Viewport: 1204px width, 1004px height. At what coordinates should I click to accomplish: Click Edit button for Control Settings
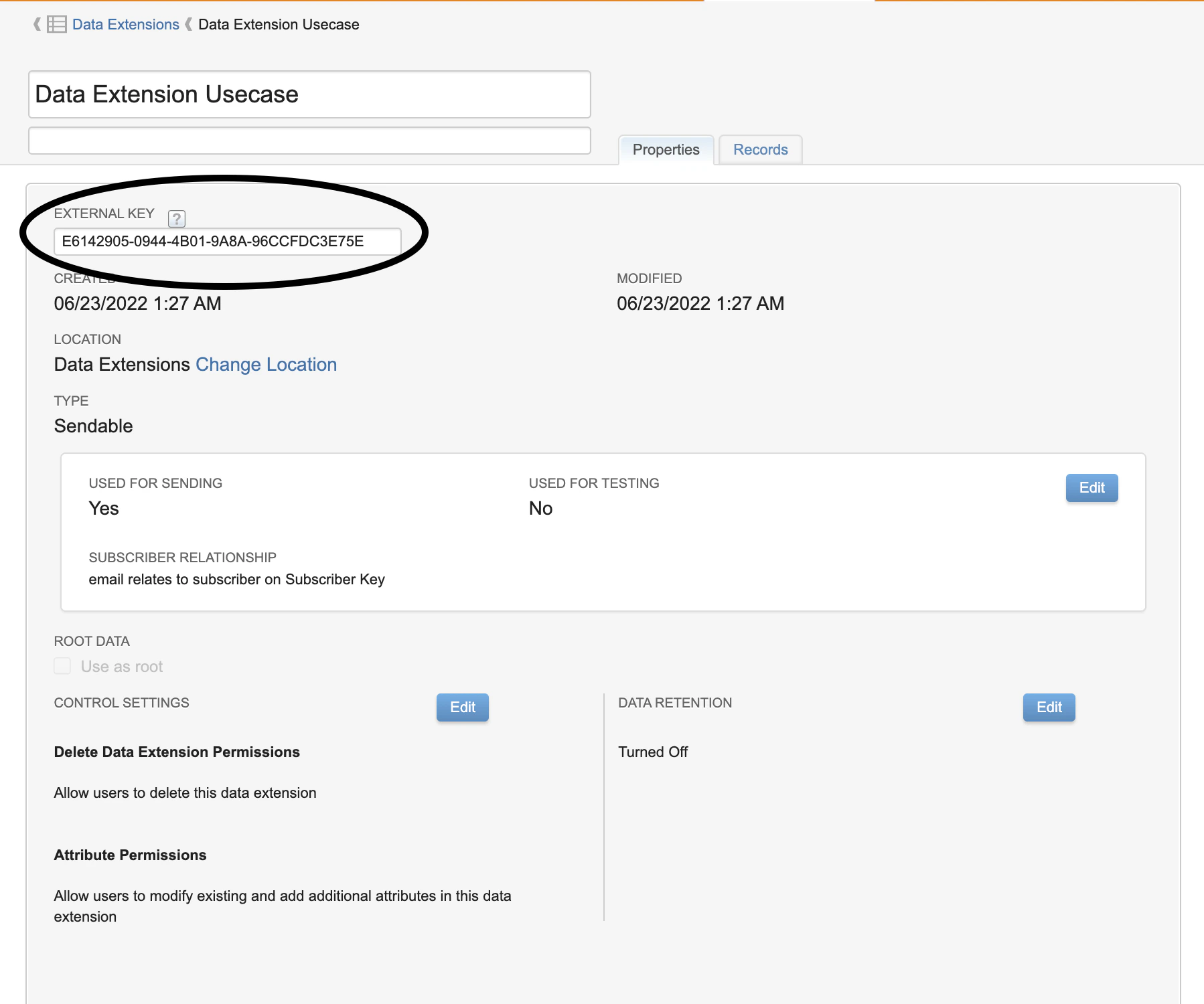[463, 707]
